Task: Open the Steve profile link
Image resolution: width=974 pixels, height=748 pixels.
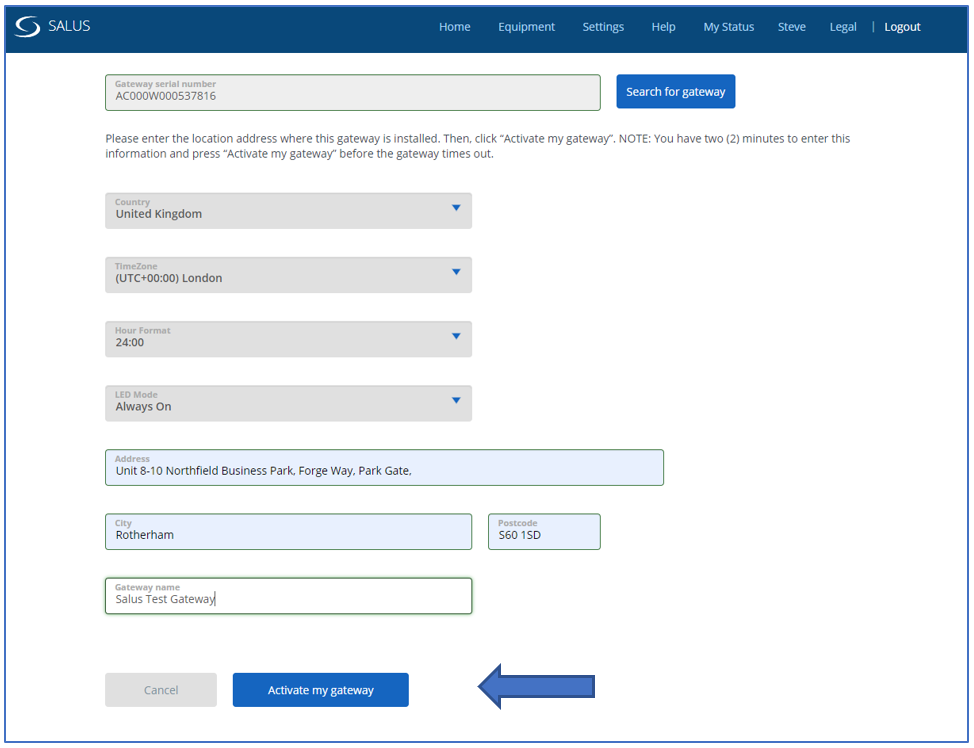Action: click(791, 27)
